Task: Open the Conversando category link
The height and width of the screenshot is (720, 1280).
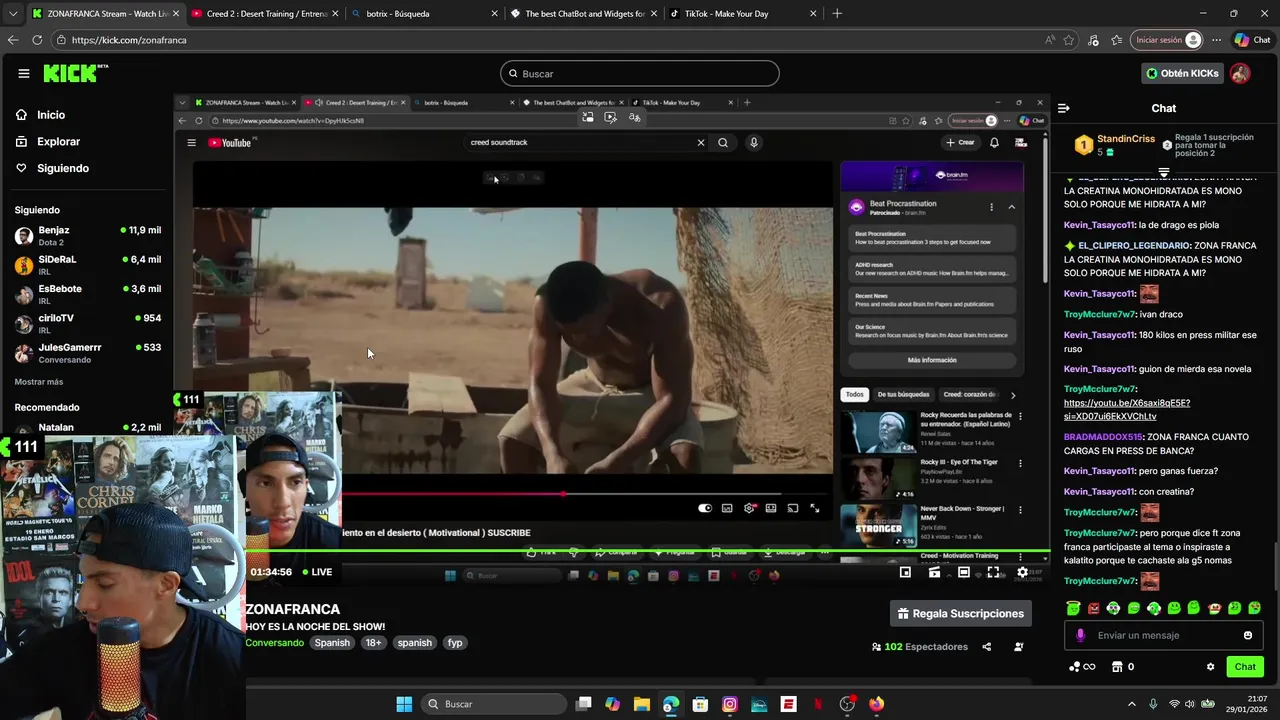Action: coord(274,643)
